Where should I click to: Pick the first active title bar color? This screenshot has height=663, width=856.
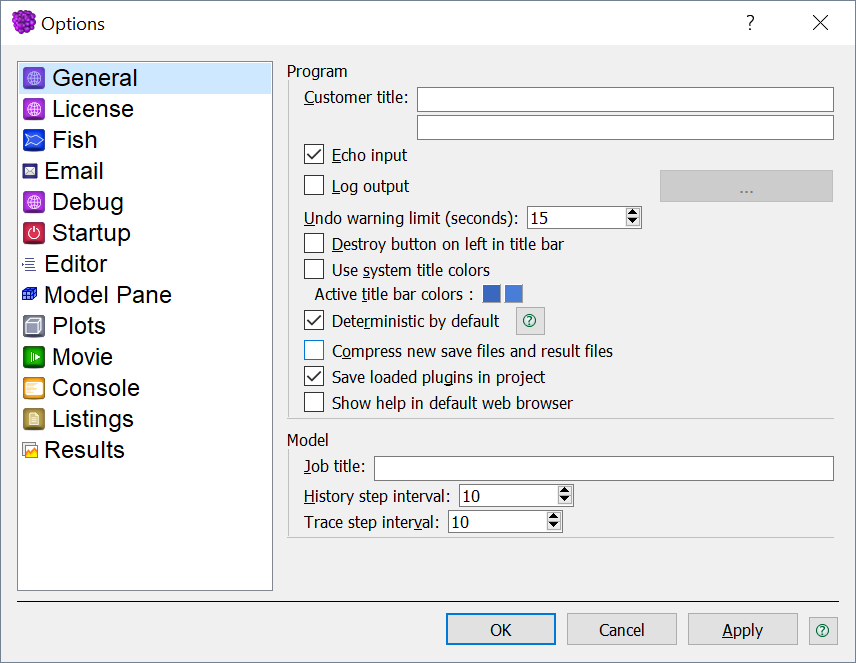[491, 293]
